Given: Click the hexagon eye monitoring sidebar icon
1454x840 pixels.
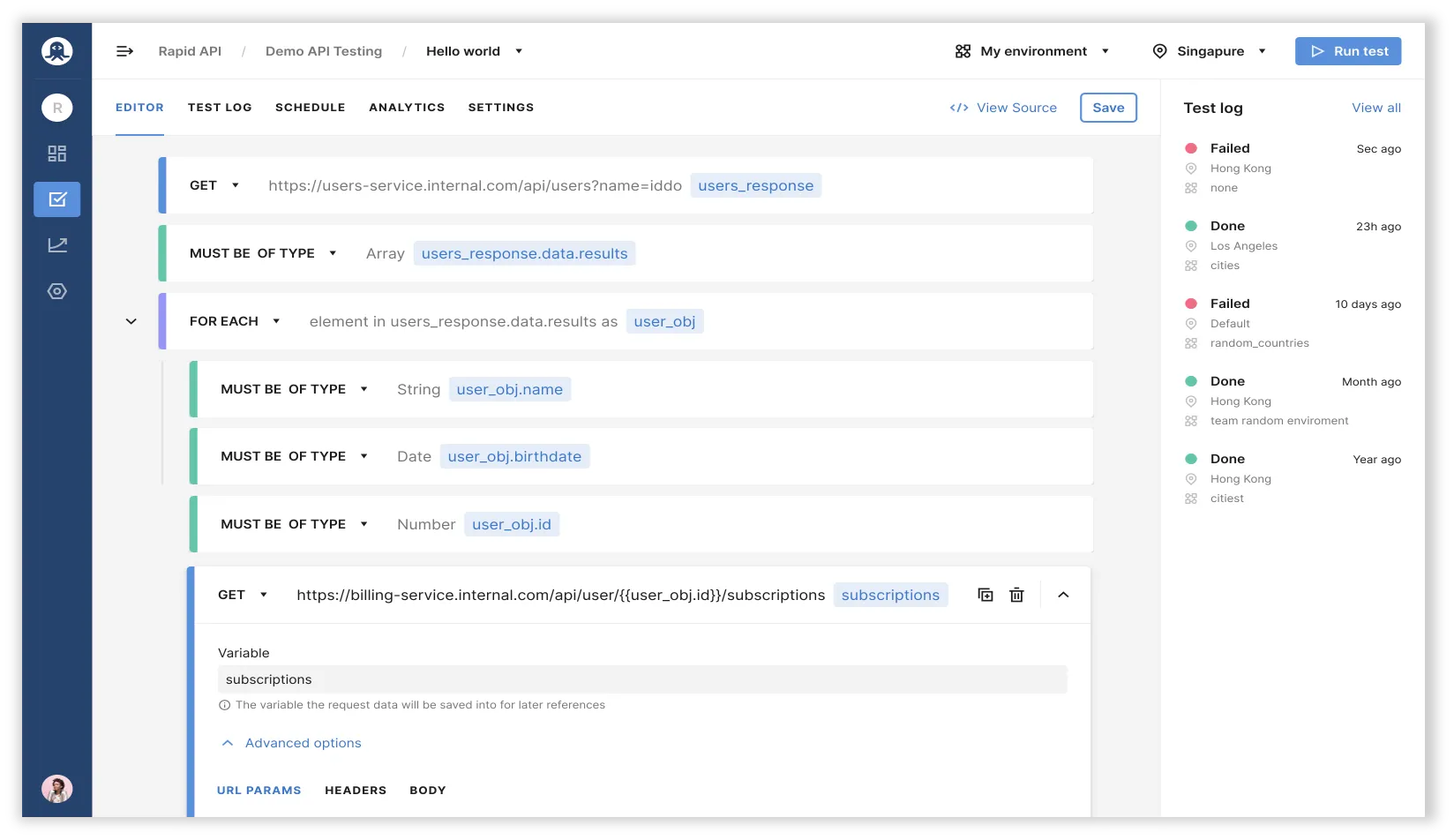Looking at the screenshot, I should pos(57,291).
